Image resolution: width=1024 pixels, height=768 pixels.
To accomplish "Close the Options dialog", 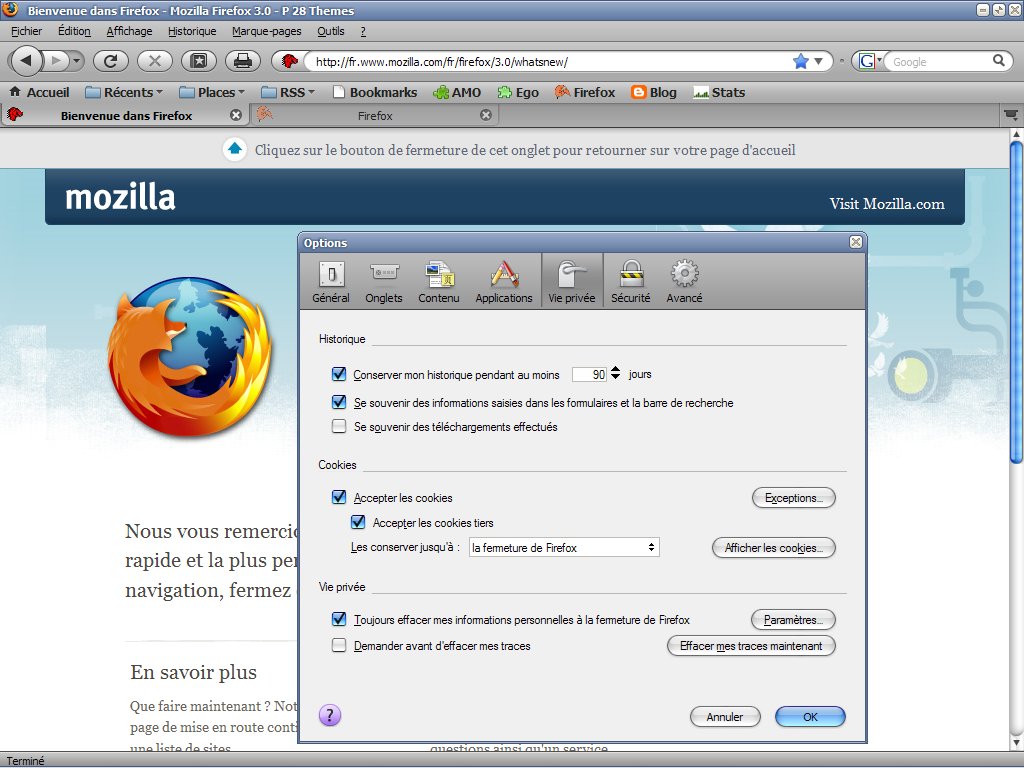I will pyautogui.click(x=856, y=242).
